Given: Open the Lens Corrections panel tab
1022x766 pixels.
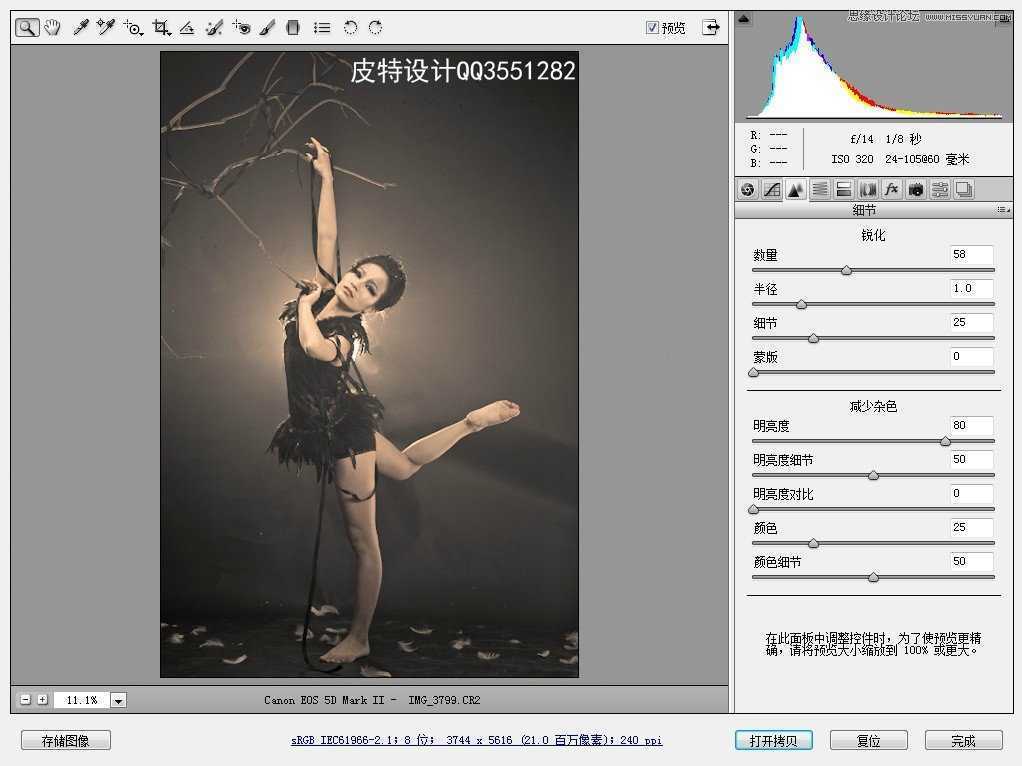Looking at the screenshot, I should 868,190.
